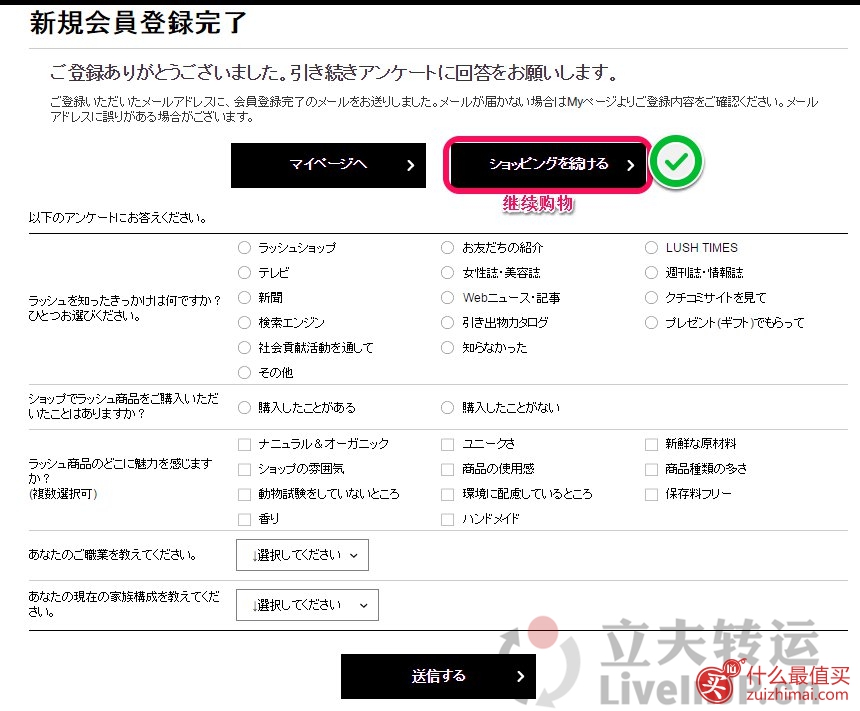Open the occupation (ご職業) dropdown
The height and width of the screenshot is (711, 860).
302,555
